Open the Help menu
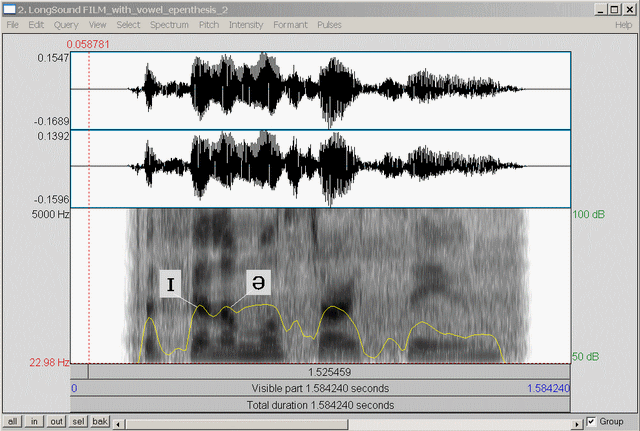The image size is (640, 431). (622, 24)
